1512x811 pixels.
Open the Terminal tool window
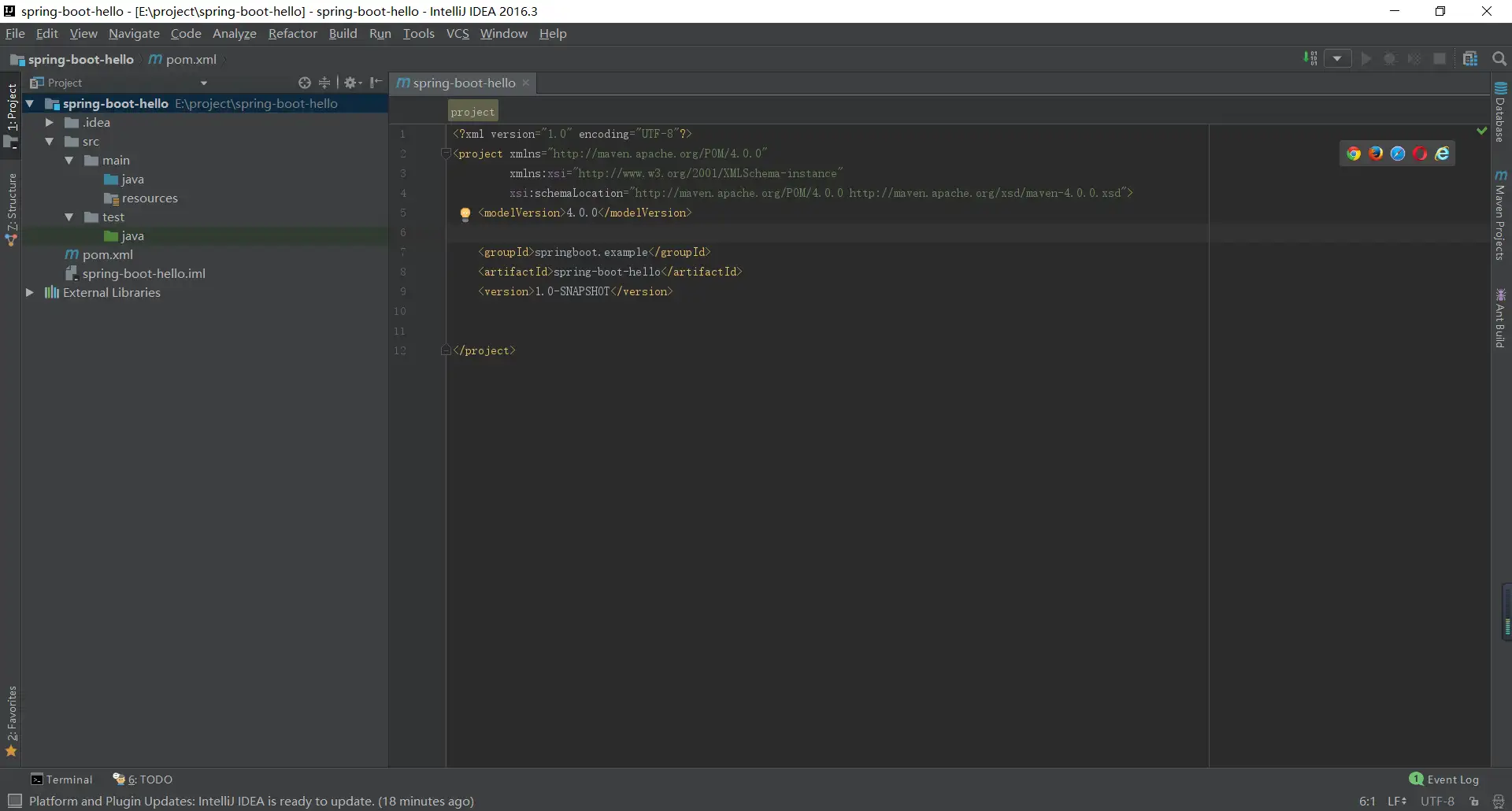click(x=61, y=780)
